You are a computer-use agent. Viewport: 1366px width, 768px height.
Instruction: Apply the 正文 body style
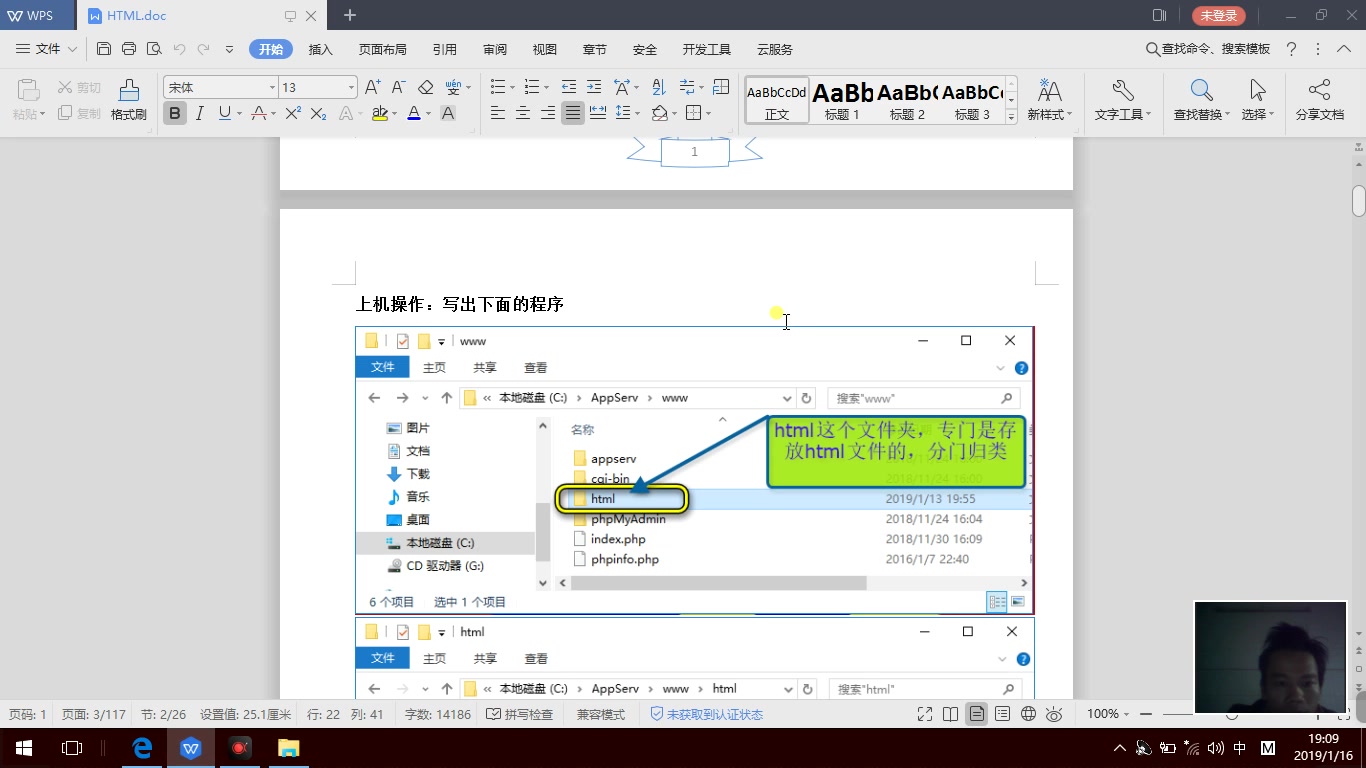777,100
